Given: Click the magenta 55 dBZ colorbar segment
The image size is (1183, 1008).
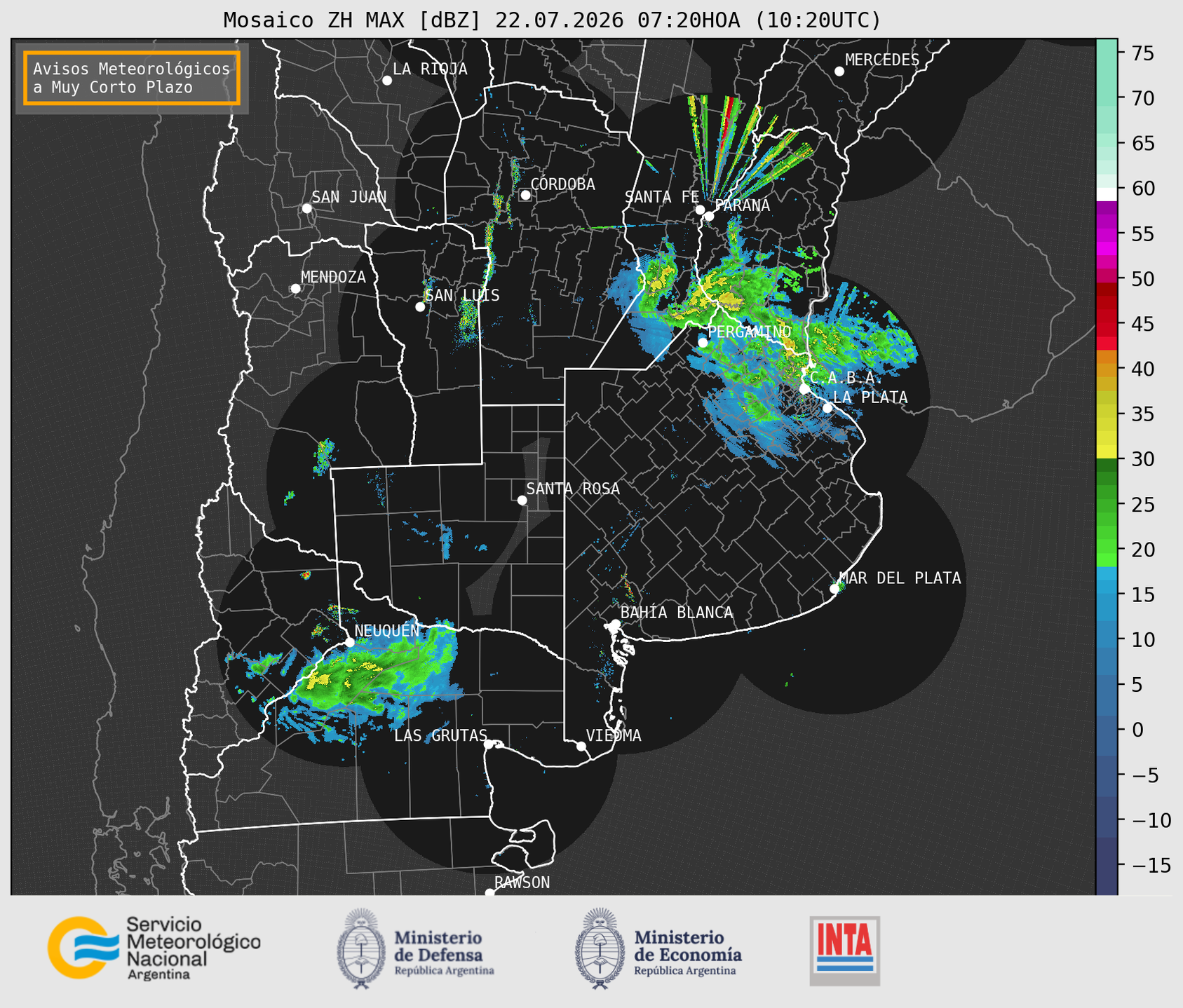Looking at the screenshot, I should click(x=1107, y=234).
